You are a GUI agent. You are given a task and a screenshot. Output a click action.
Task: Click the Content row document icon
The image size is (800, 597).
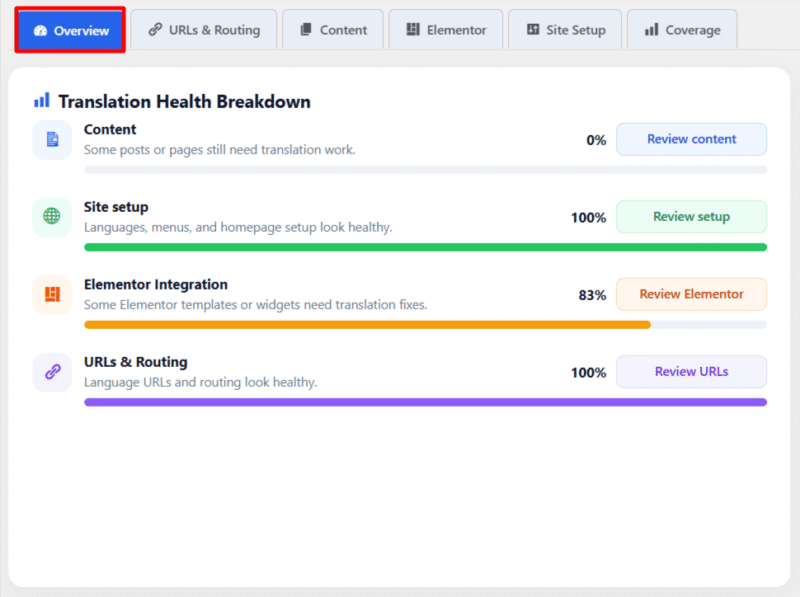[52, 139]
